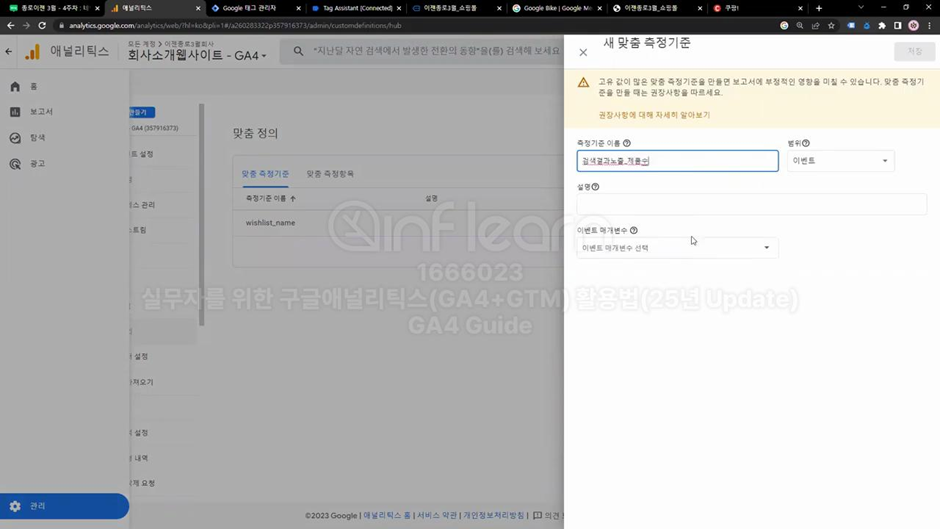The image size is (940, 529).
Task: Switch to 맞춤 측정기준 tab
Action: (x=265, y=174)
